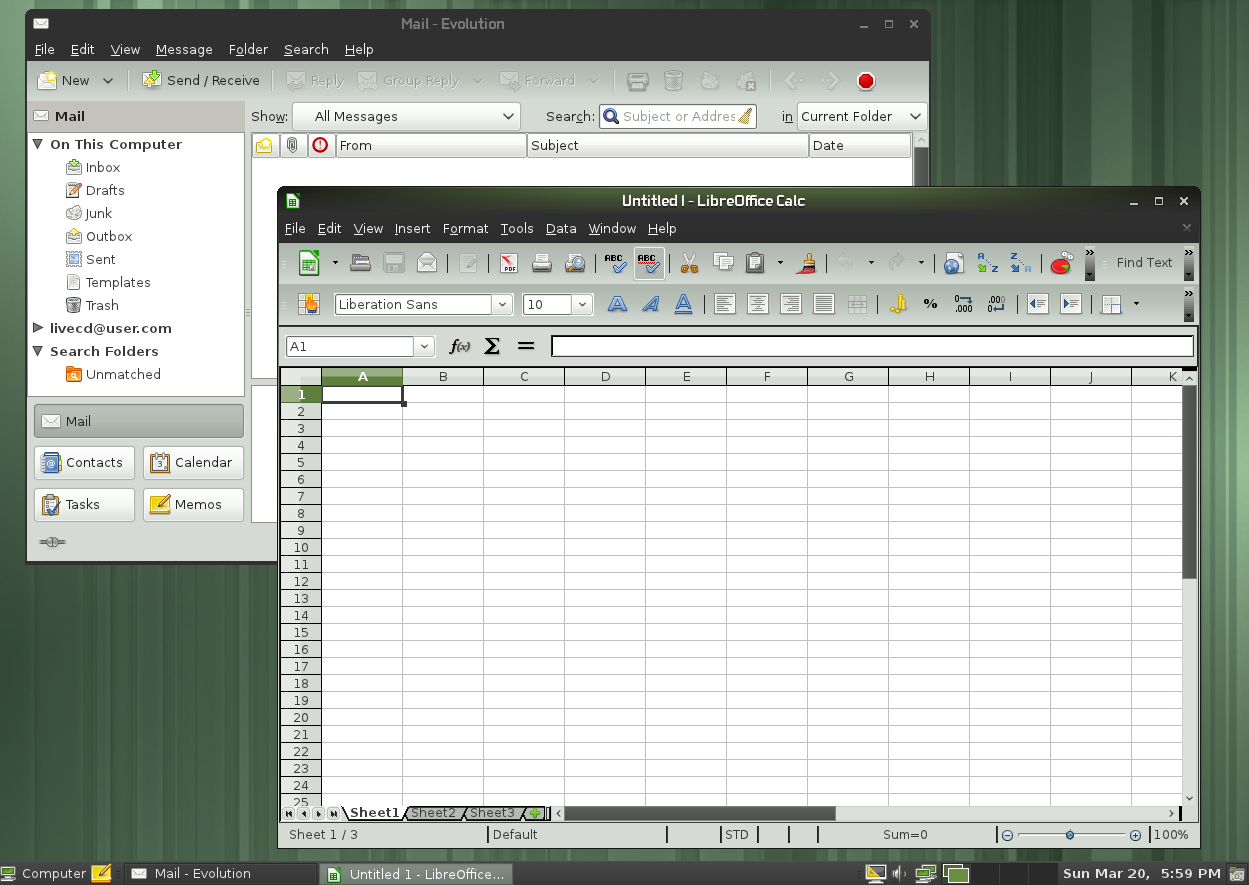Switch to Contacts view in Evolution
This screenshot has width=1249, height=885.
[84, 463]
